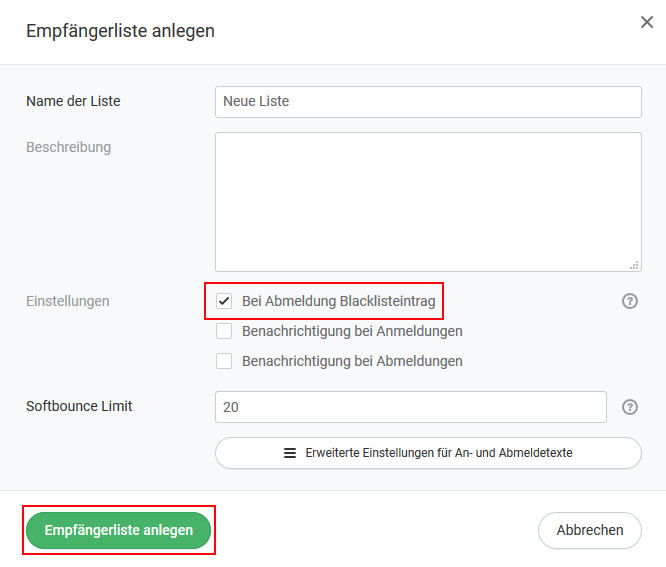
Task: Open help icon next to Softbounce Limit
Action: pos(629,407)
